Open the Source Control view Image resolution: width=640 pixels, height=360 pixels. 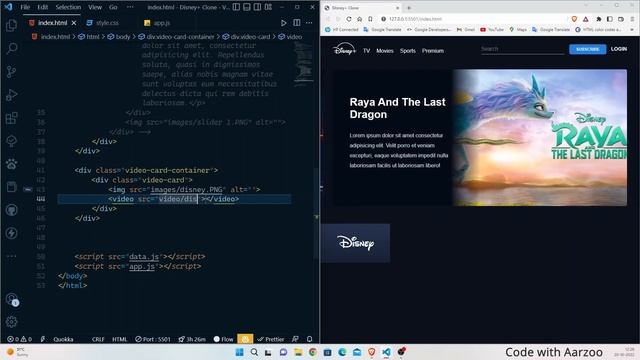[x=11, y=72]
